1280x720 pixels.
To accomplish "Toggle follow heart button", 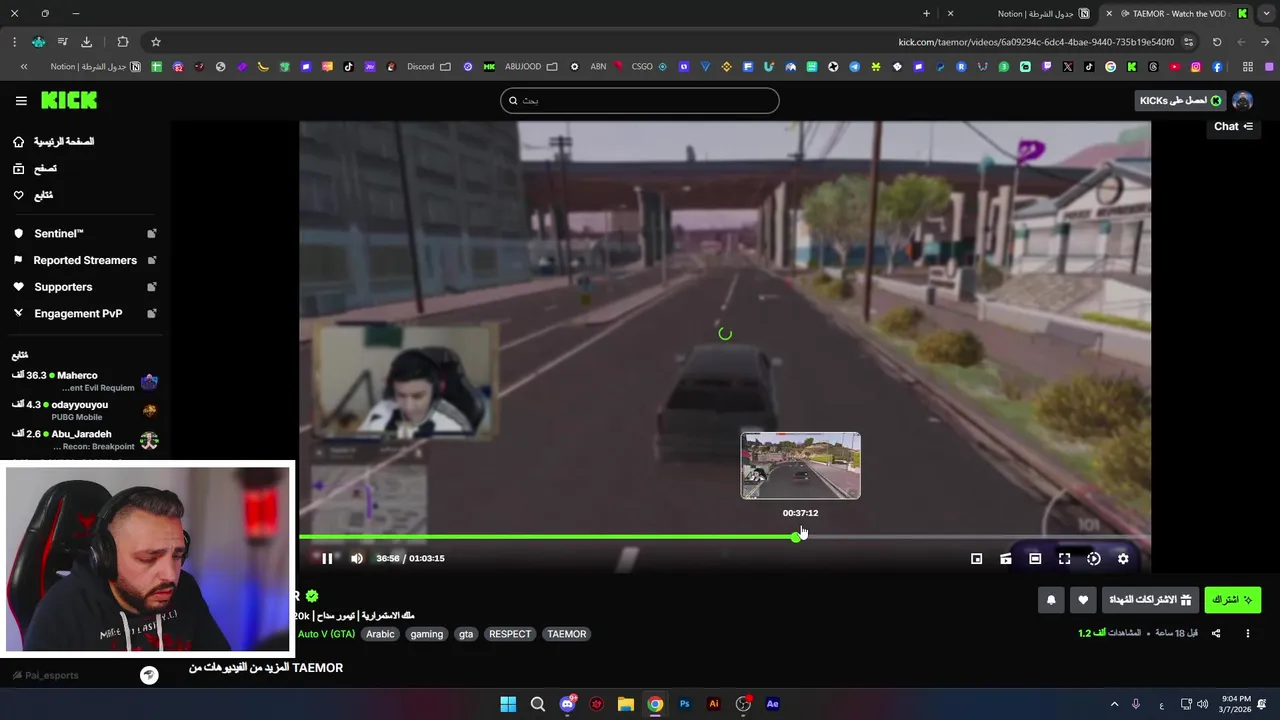I will click(x=1083, y=600).
